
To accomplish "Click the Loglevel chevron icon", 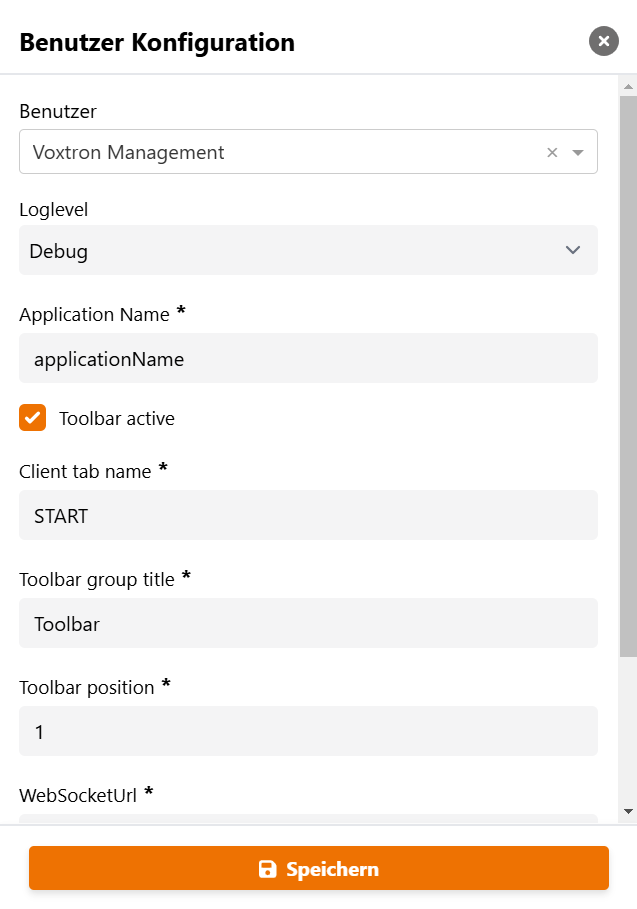I will click(x=573, y=250).
